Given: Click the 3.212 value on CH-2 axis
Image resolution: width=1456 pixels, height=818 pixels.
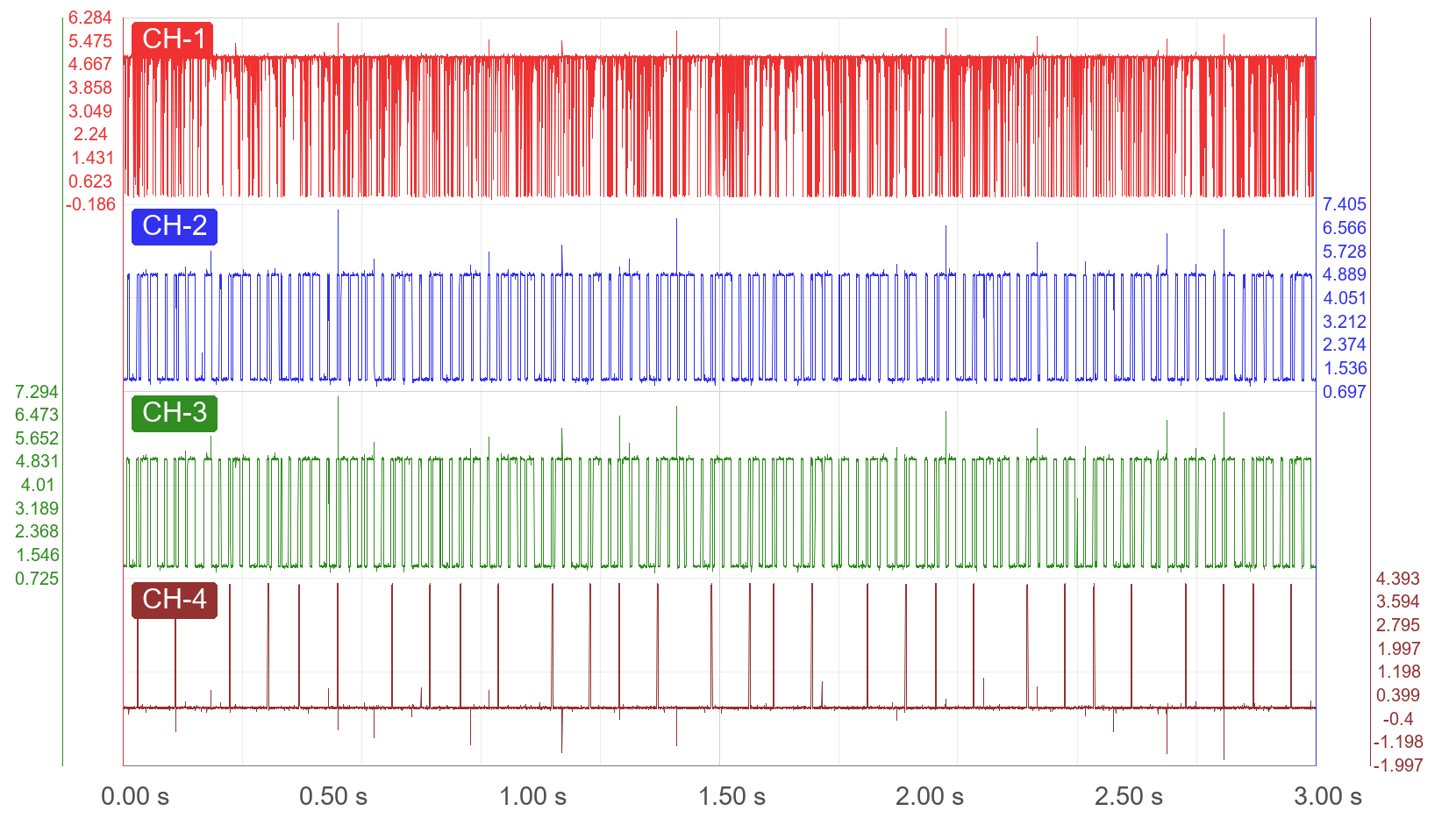Looking at the screenshot, I should point(1345,322).
